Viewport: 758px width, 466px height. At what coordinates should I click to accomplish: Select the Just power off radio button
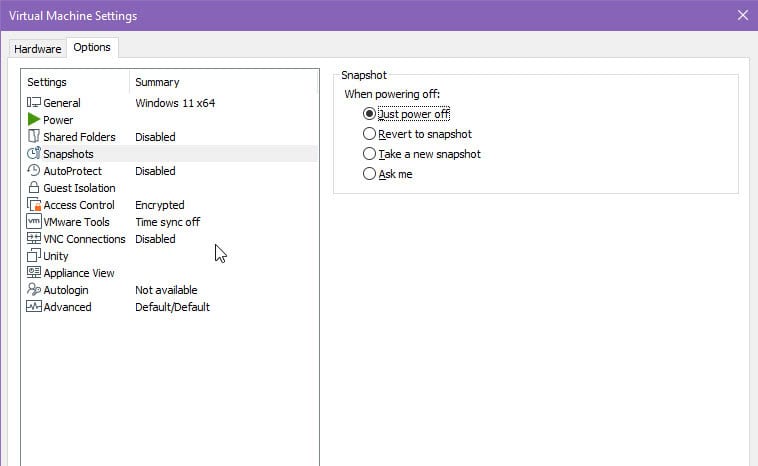point(370,114)
